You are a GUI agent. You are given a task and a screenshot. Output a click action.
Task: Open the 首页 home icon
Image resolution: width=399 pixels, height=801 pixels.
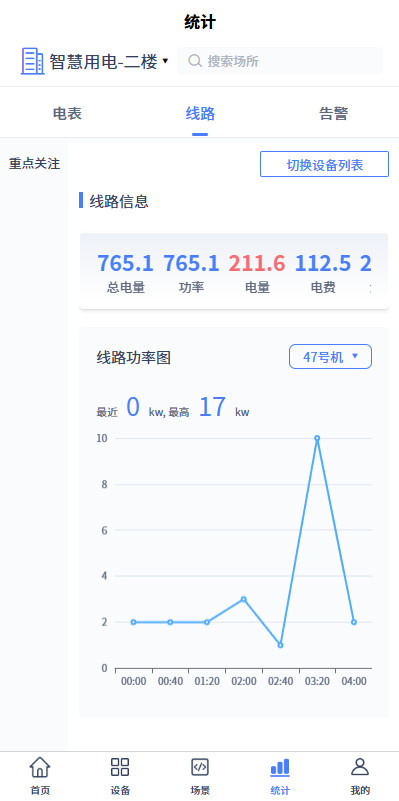(x=40, y=767)
